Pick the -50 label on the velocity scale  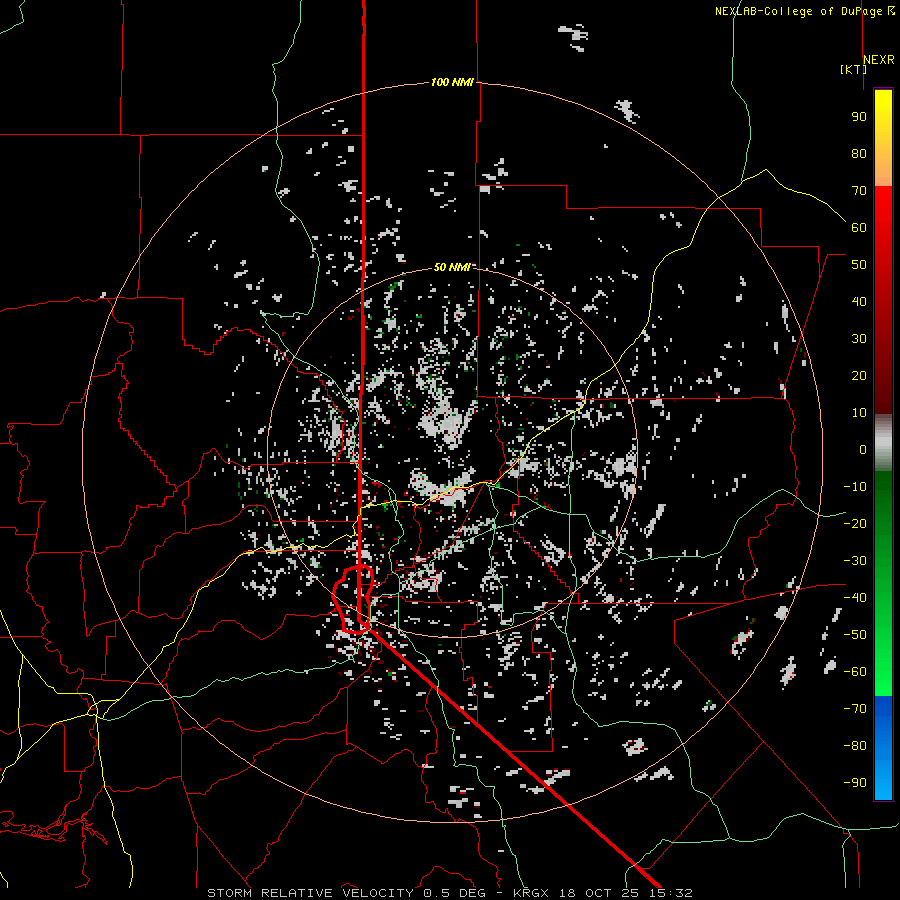(855, 635)
